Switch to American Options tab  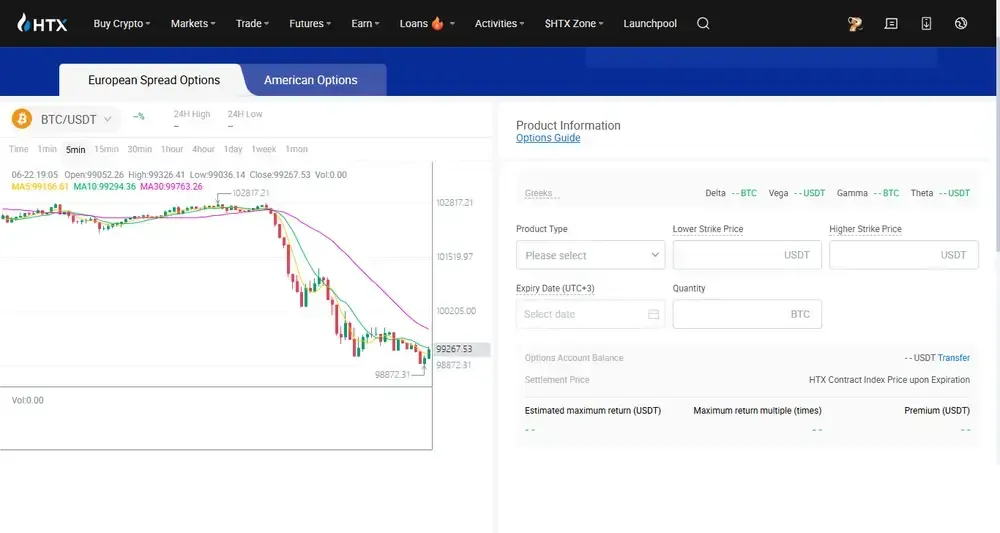point(311,80)
